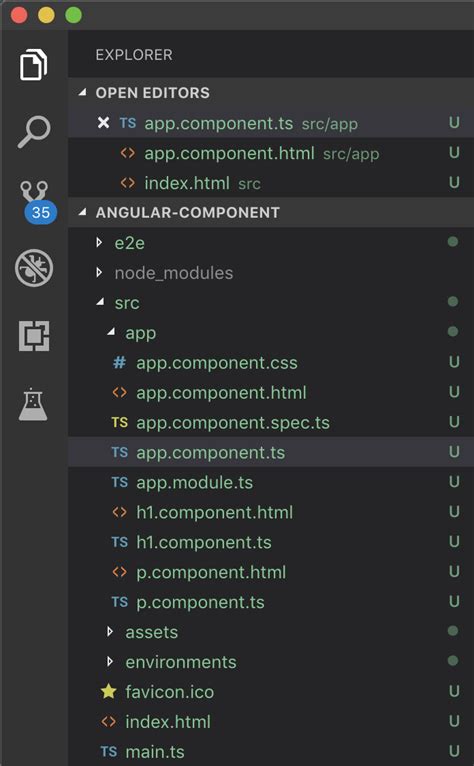Open h1.component.html file
This screenshot has width=474, height=766.
point(271,512)
